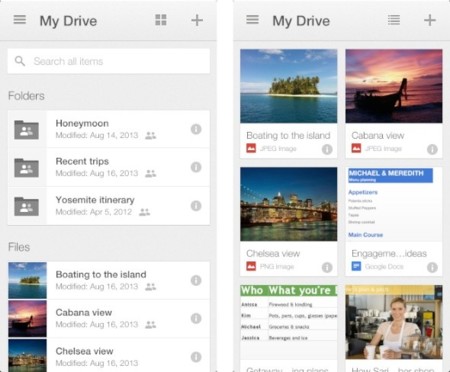Click Boating to the island grid card title
The image size is (450, 372).
pos(288,135)
